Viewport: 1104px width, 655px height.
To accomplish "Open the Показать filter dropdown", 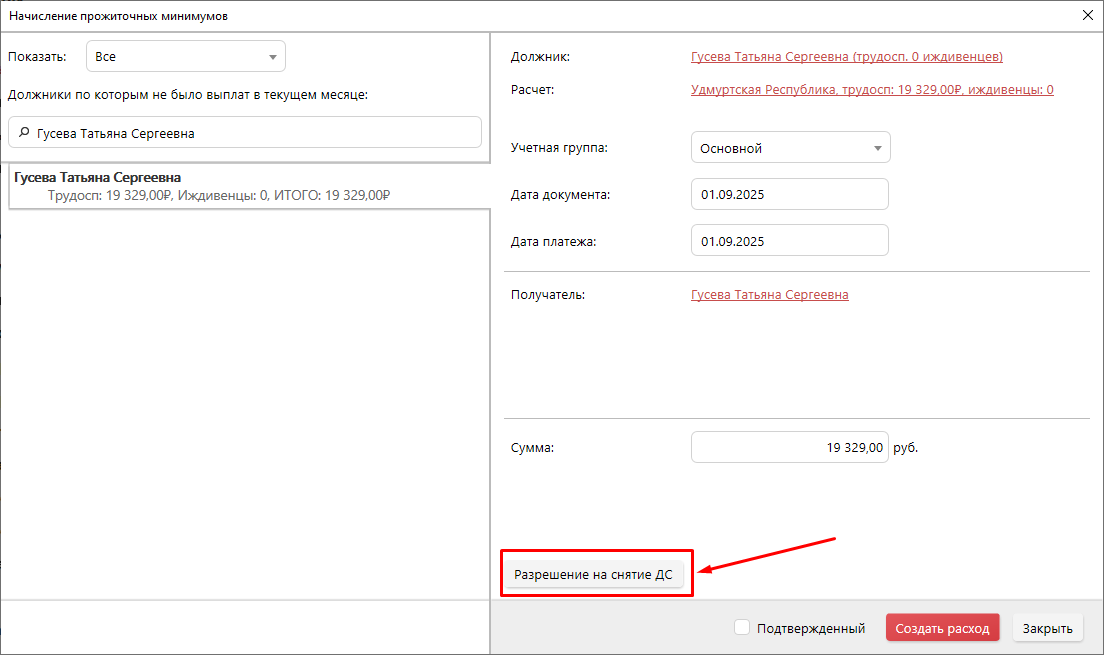I will pos(185,57).
